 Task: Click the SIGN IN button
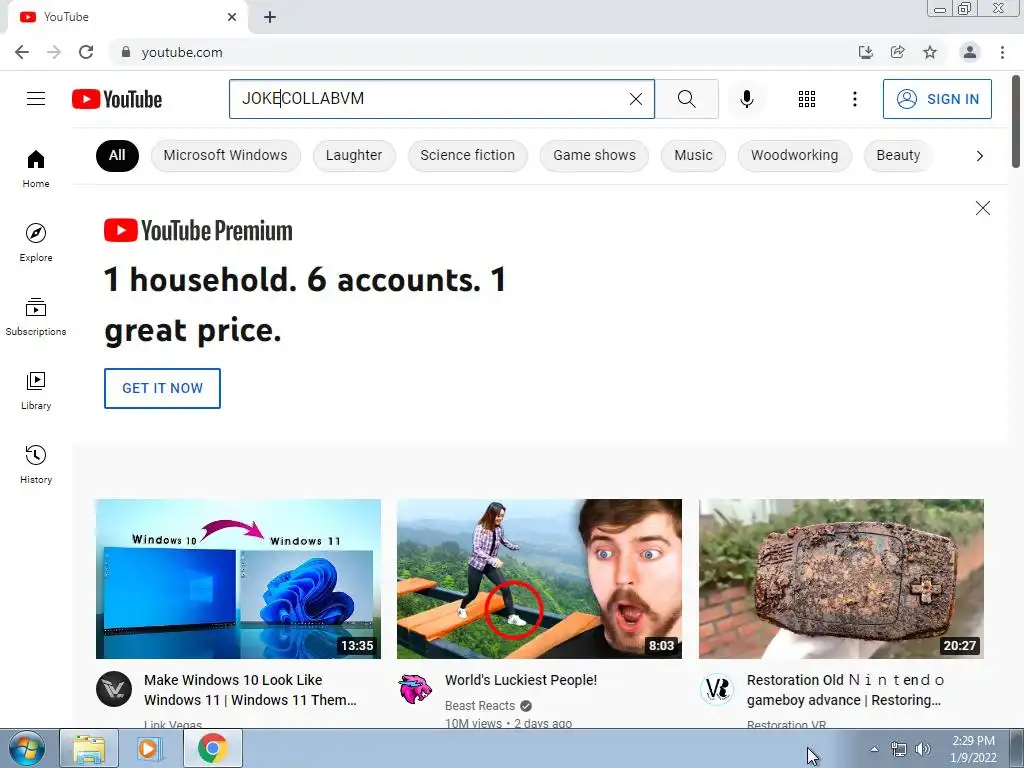[937, 99]
